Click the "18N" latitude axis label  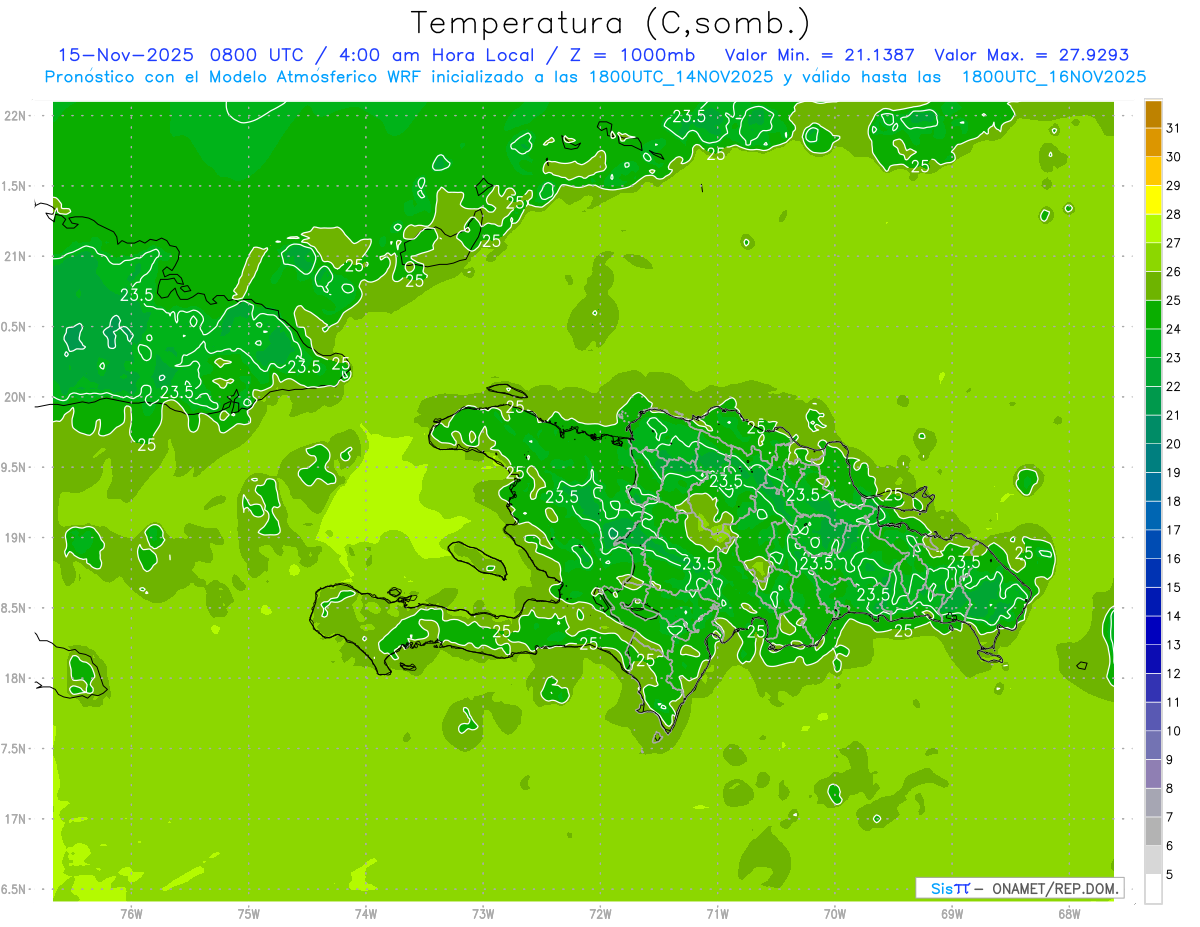[16, 678]
